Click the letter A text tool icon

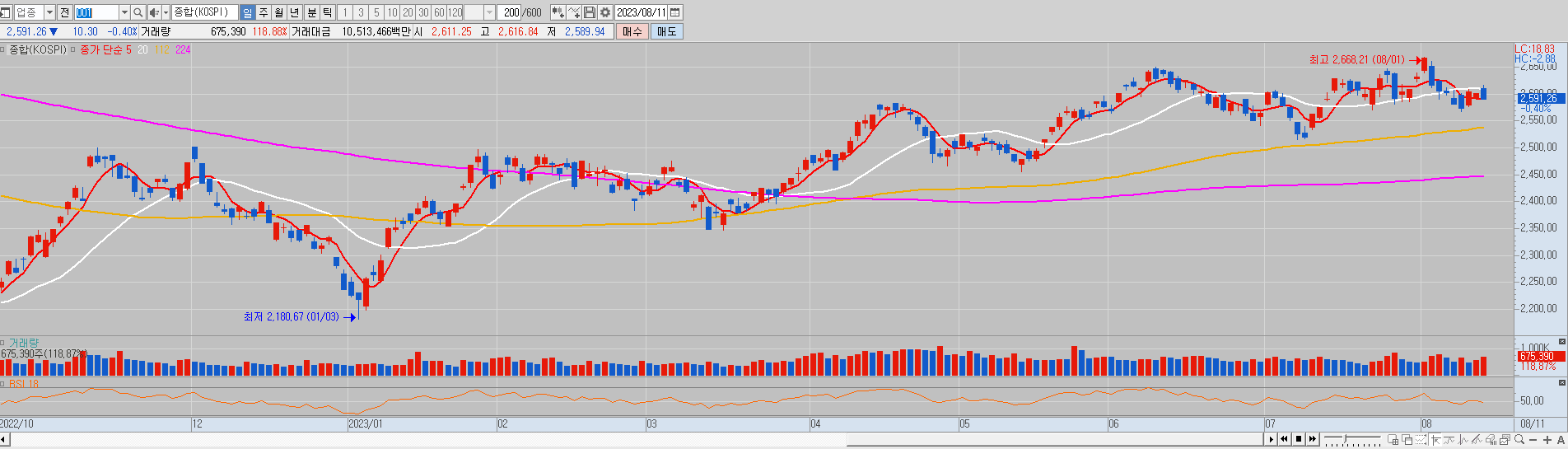click(x=1561, y=440)
